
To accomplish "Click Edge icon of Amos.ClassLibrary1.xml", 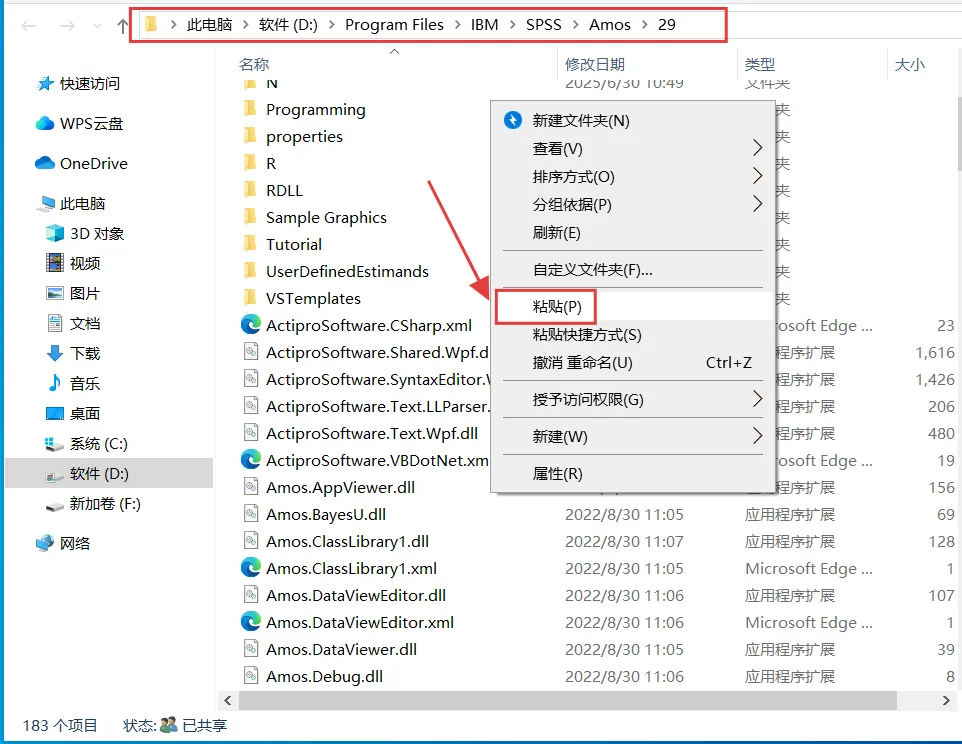I will (x=250, y=567).
